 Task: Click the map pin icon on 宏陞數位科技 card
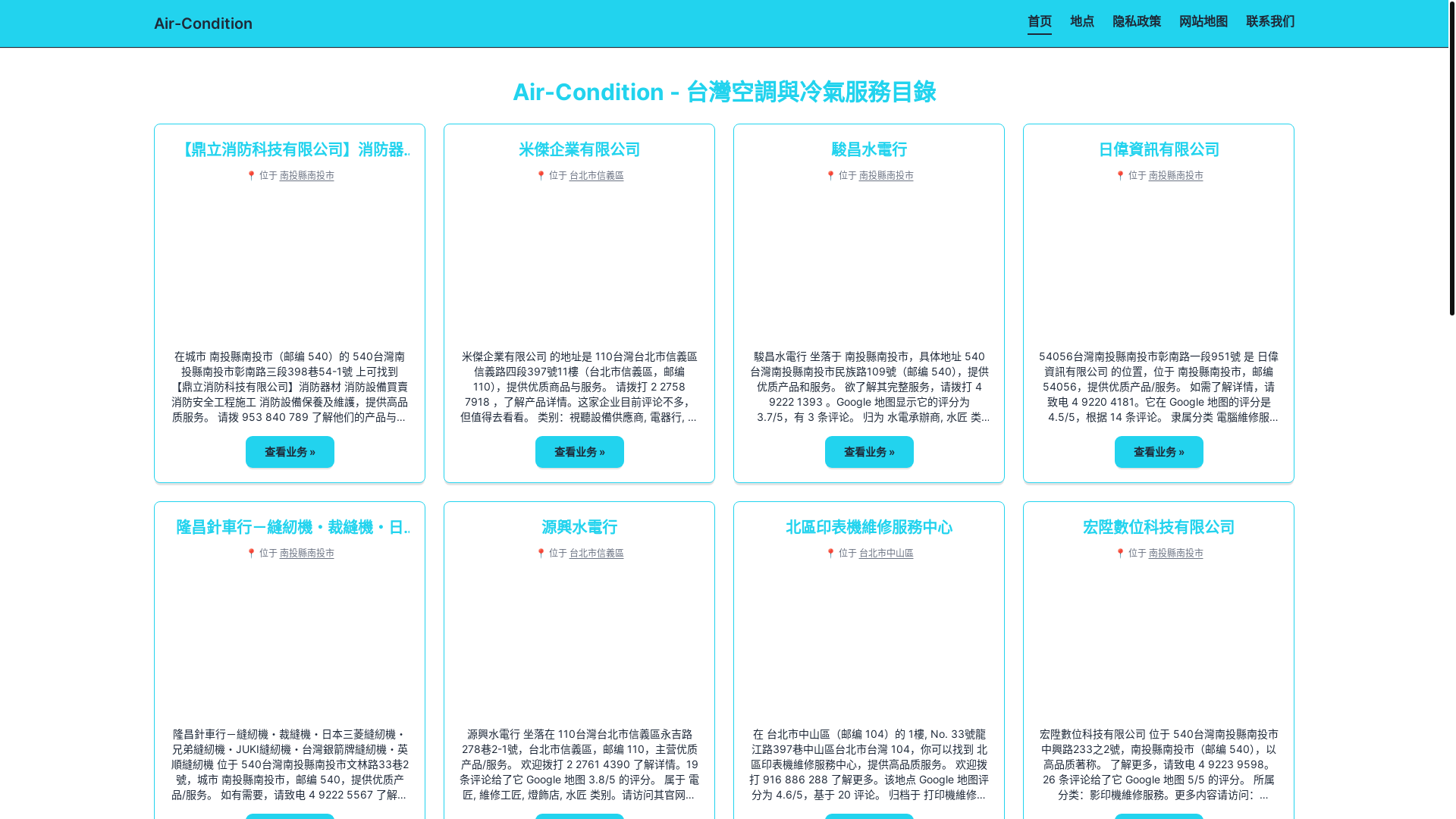pyautogui.click(x=1120, y=553)
